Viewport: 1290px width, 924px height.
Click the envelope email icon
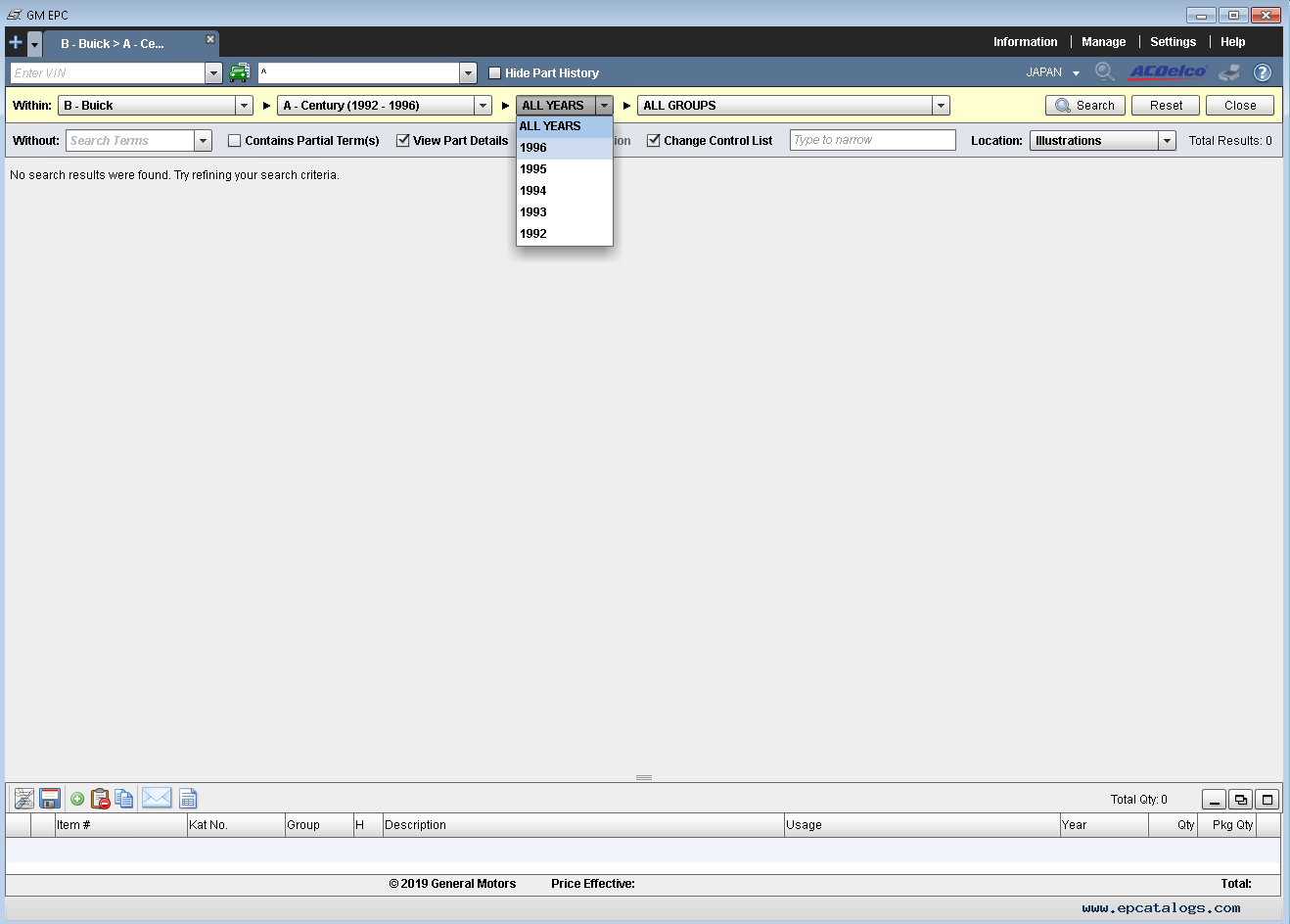pyautogui.click(x=157, y=798)
